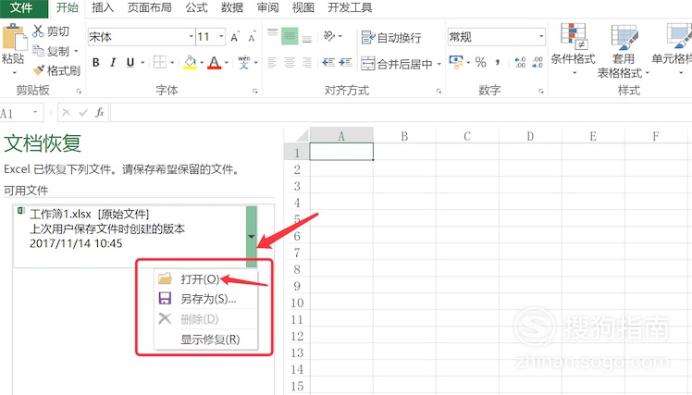Increase font size with large A
Image resolution: width=692 pixels, height=395 pixels.
[x=234, y=38]
